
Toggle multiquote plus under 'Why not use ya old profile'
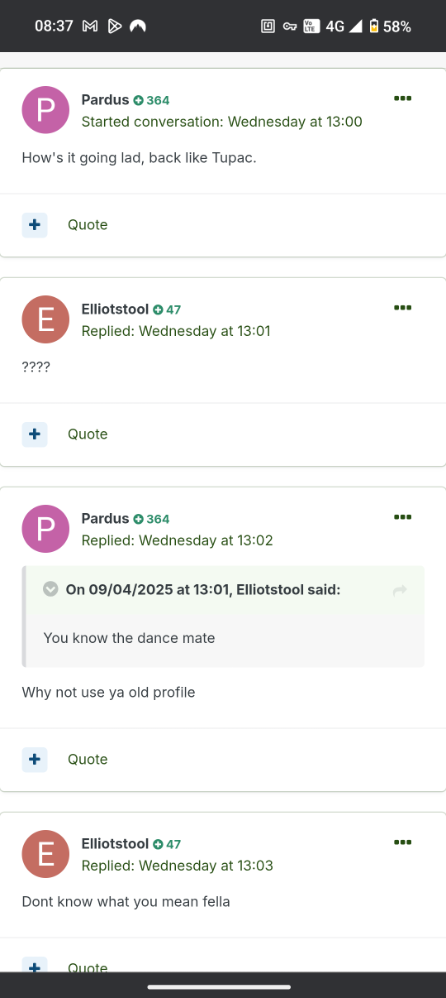click(x=34, y=759)
